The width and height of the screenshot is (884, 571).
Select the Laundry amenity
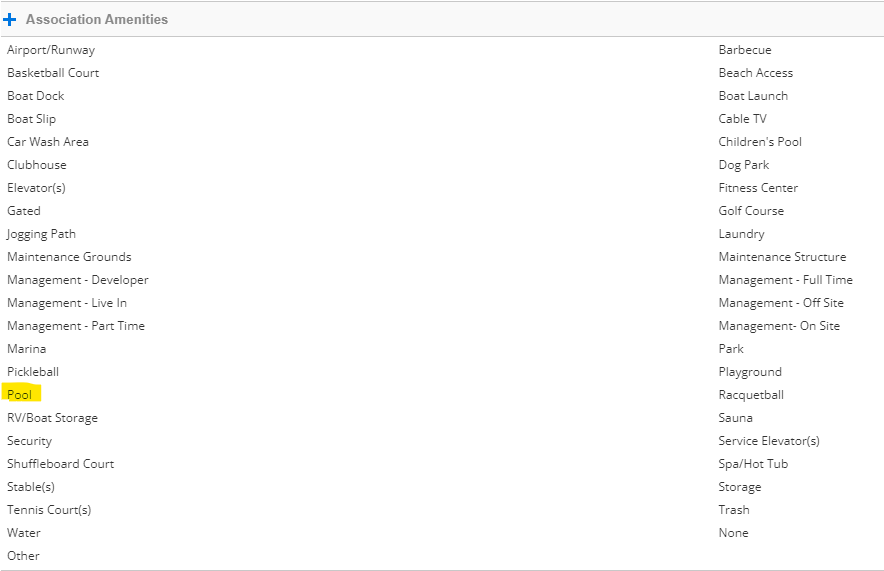point(741,234)
